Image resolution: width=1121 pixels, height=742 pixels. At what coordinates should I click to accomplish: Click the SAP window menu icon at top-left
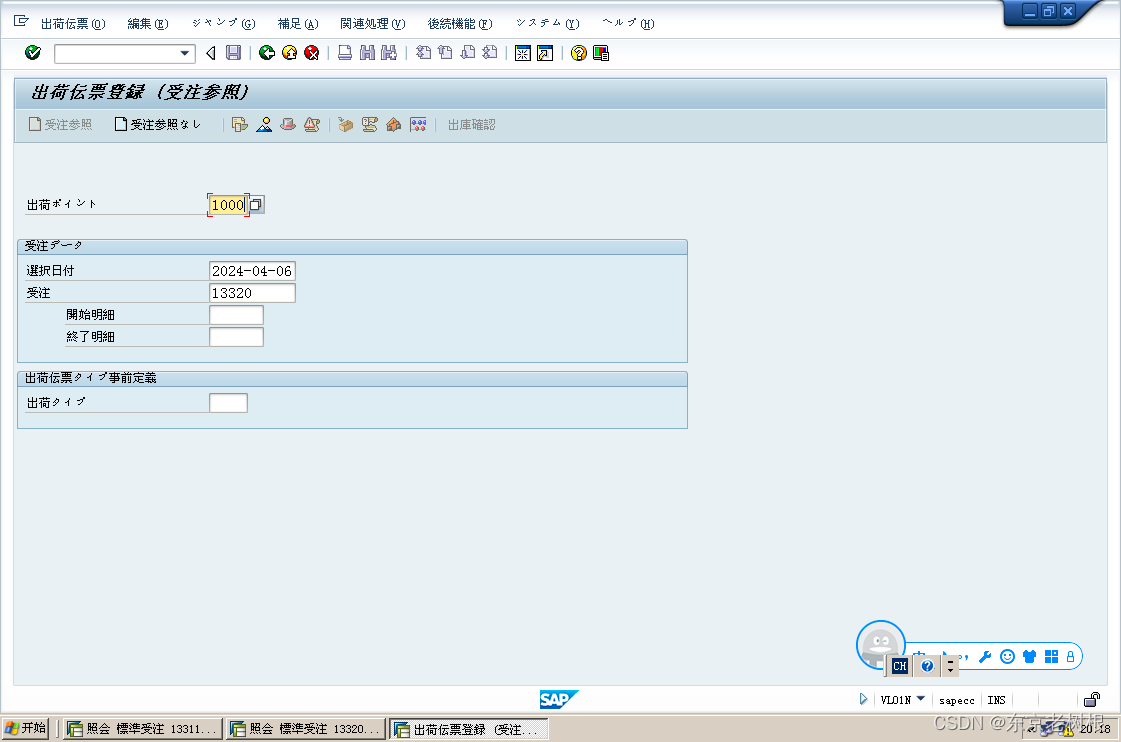click(x=21, y=21)
